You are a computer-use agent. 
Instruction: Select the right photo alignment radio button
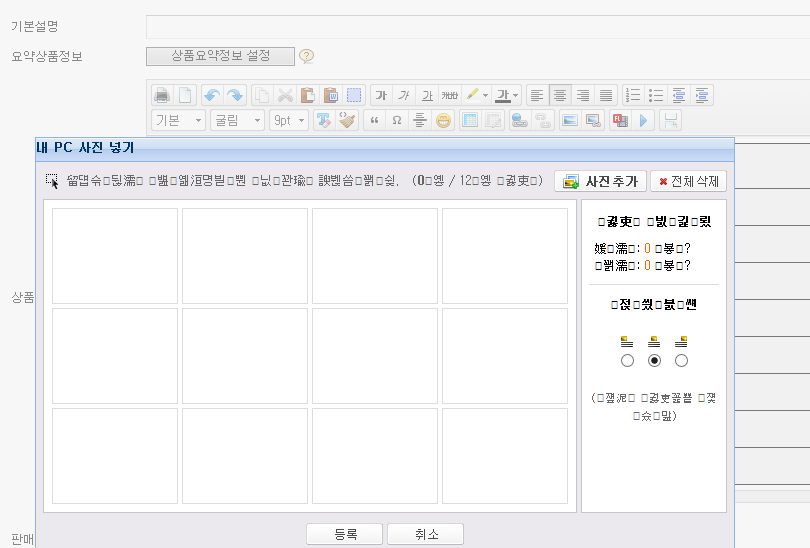click(x=682, y=360)
